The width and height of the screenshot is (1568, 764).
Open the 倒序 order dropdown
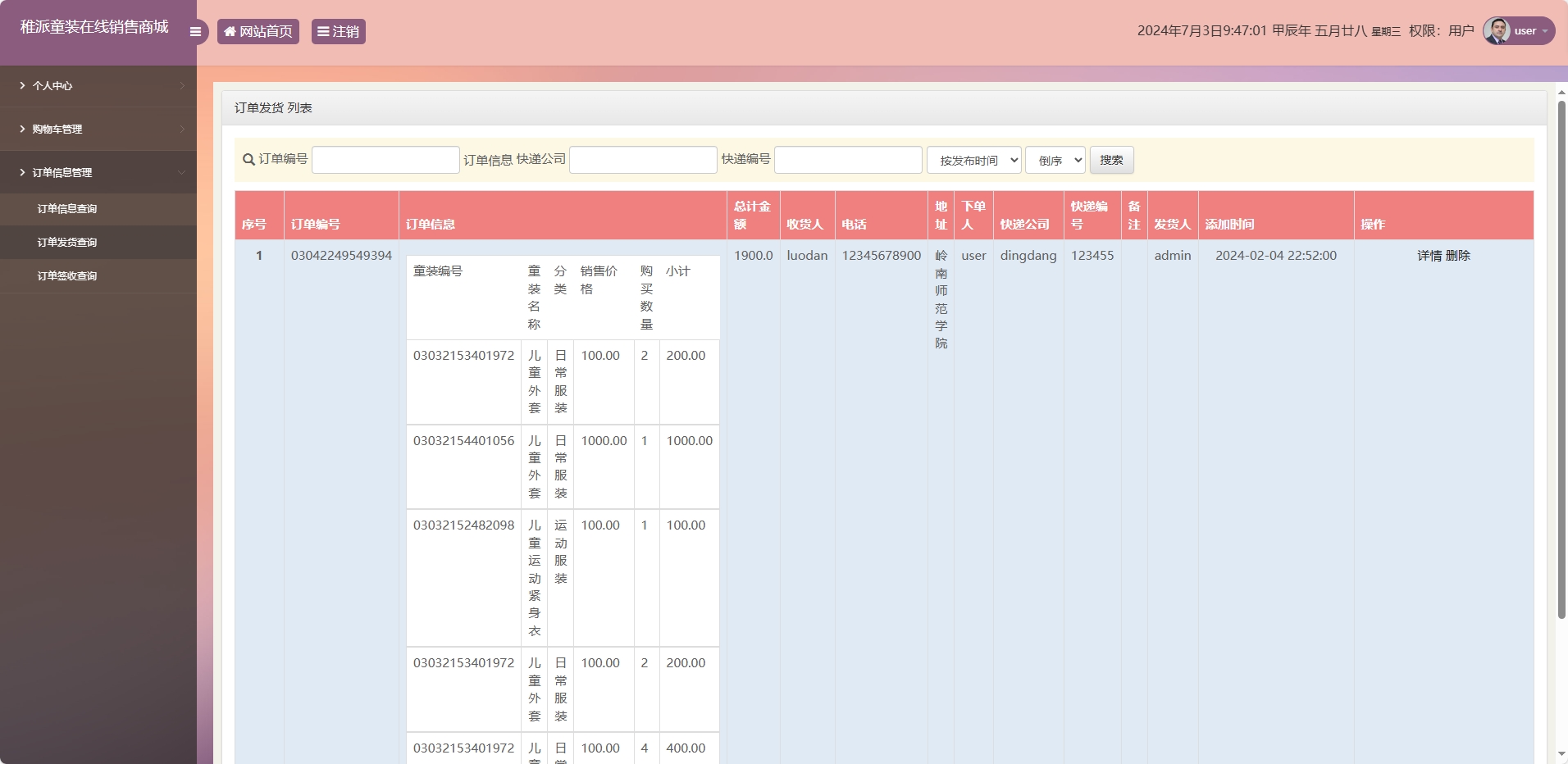tap(1055, 160)
